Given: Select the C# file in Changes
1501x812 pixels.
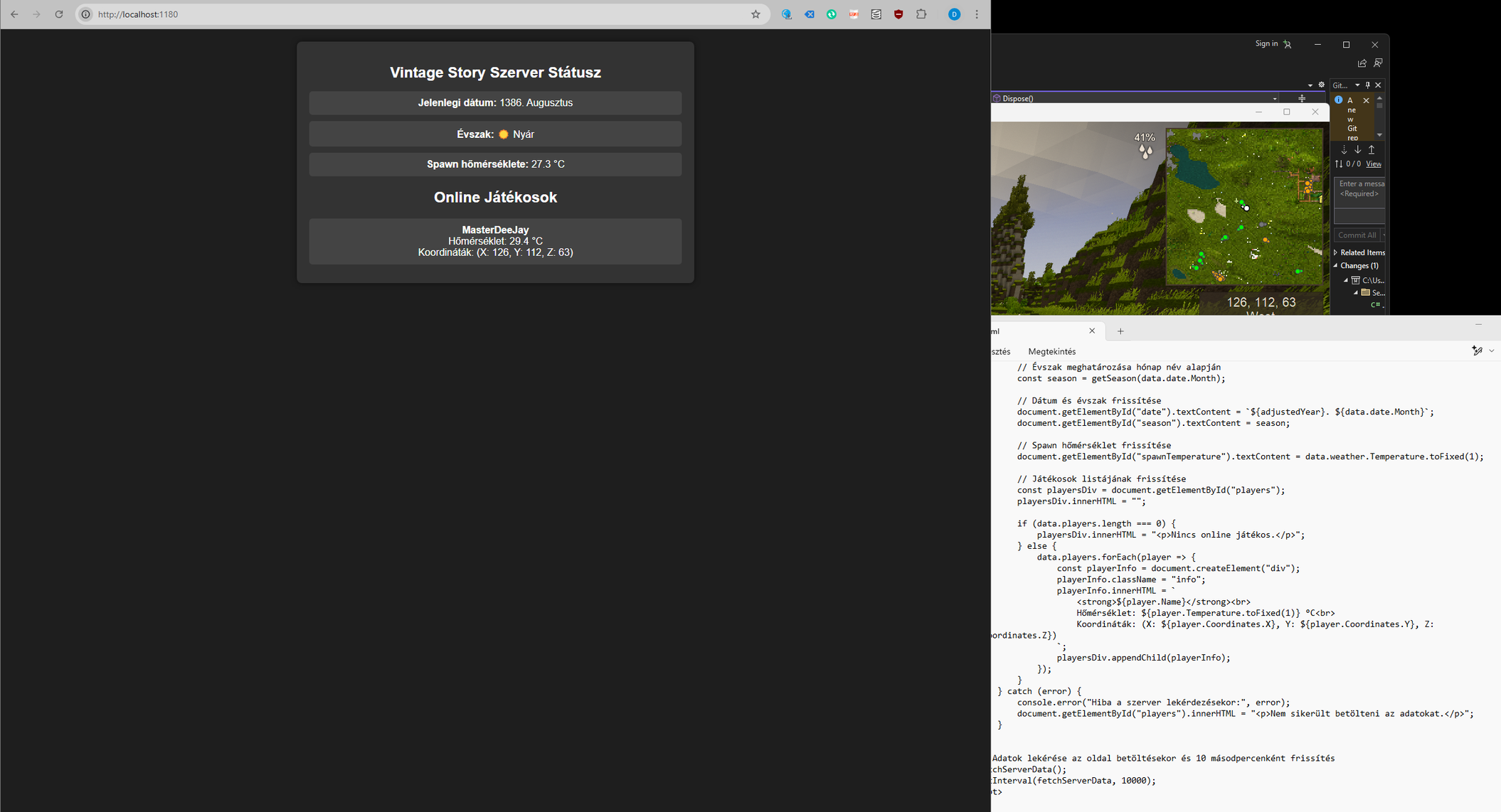Looking at the screenshot, I should coord(1377,305).
